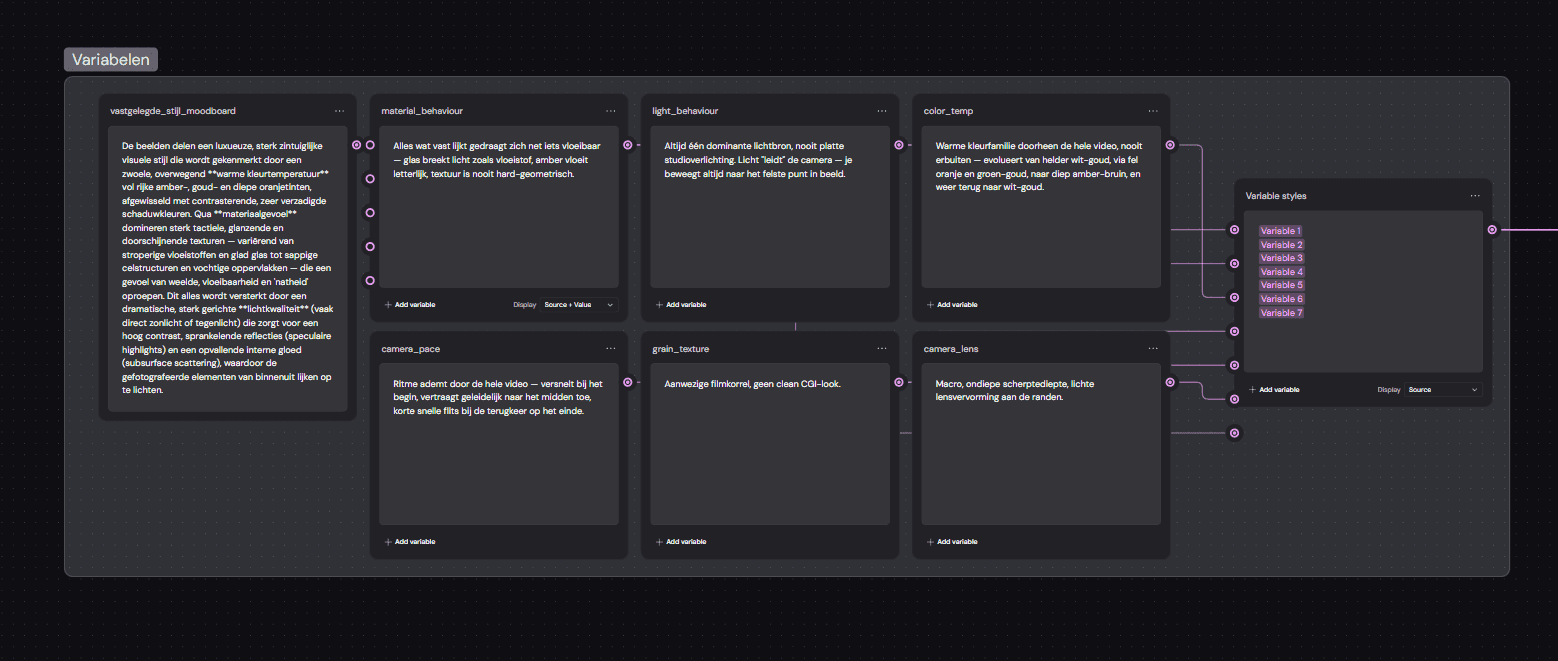The width and height of the screenshot is (1558, 661).
Task: Click the Variabelen group label
Action: 111,60
